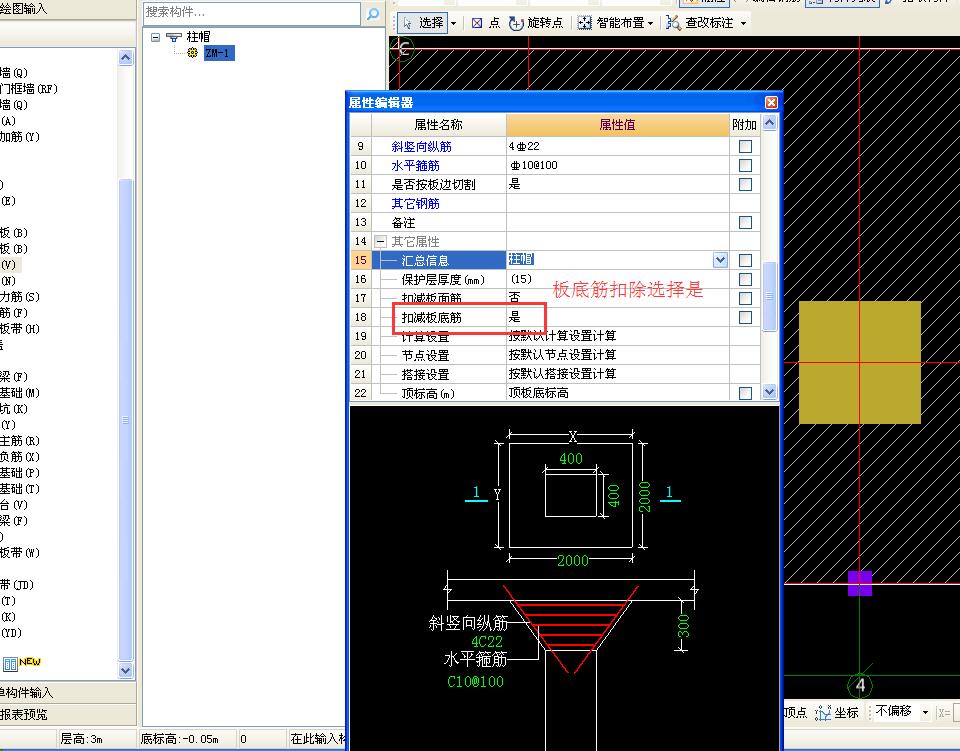Click the search magnifier next to component search
This screenshot has height=751, width=960.
373,13
